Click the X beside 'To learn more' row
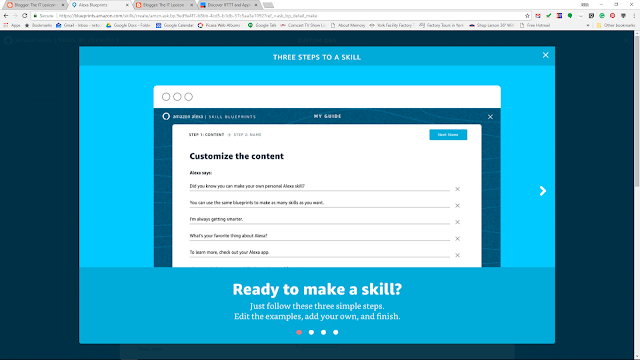640x360 pixels. (458, 255)
